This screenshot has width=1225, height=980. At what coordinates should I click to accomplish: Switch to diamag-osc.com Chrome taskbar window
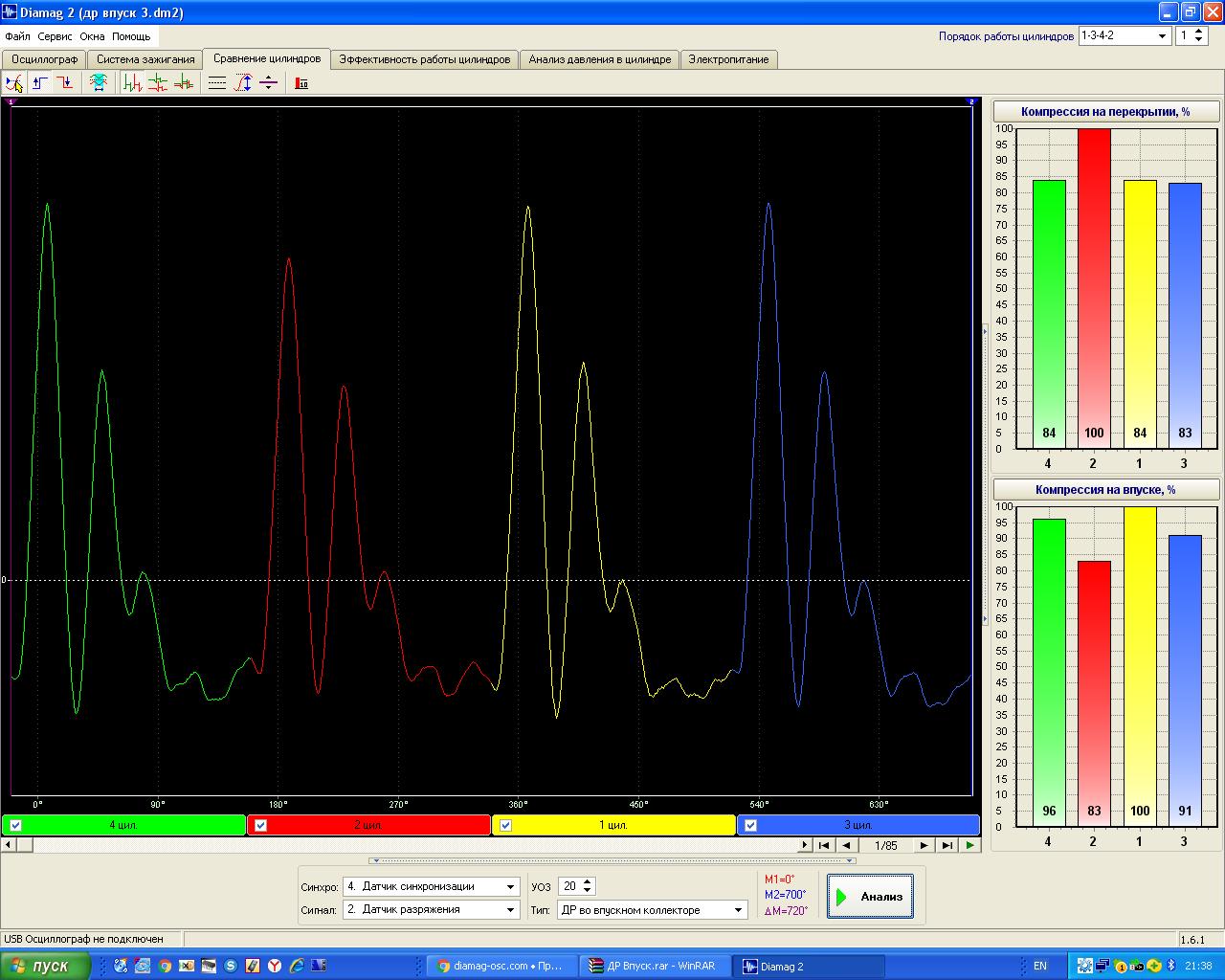[501, 966]
